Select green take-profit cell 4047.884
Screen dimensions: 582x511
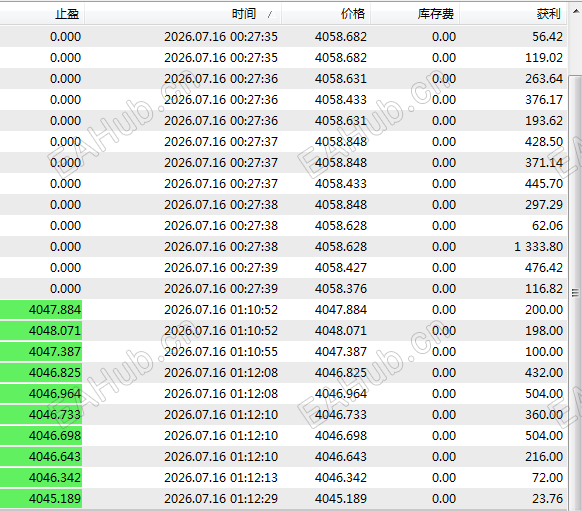[x=41, y=310]
